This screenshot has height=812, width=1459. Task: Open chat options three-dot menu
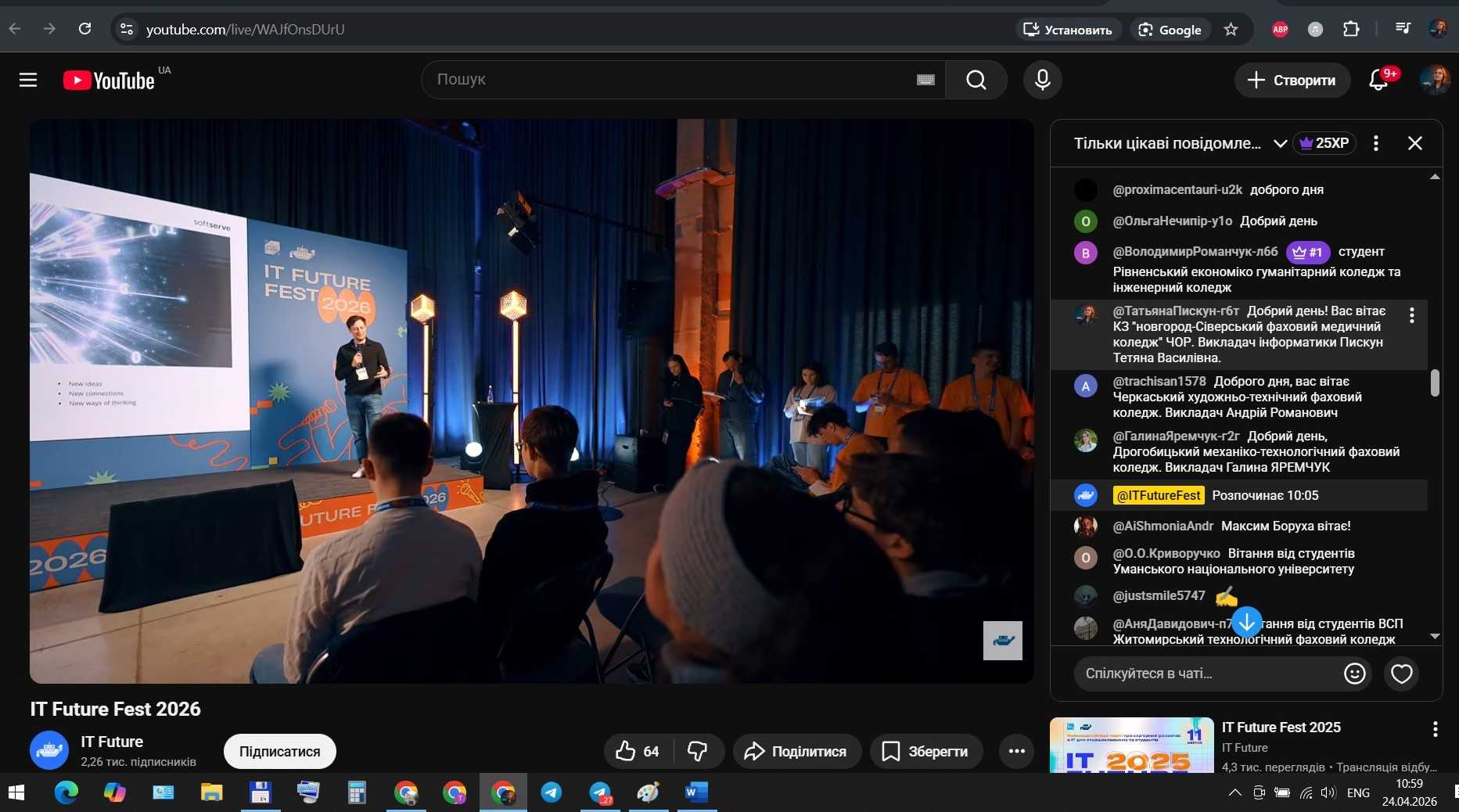click(x=1375, y=143)
